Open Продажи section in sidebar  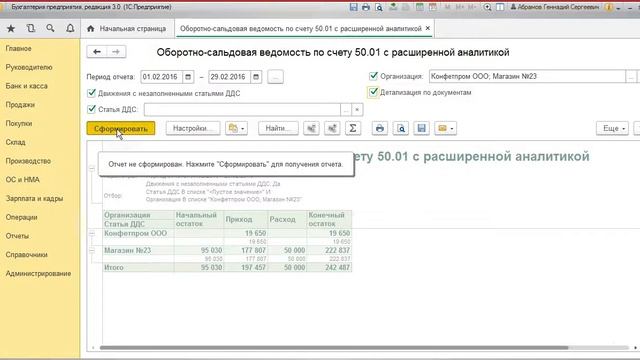click(x=20, y=104)
